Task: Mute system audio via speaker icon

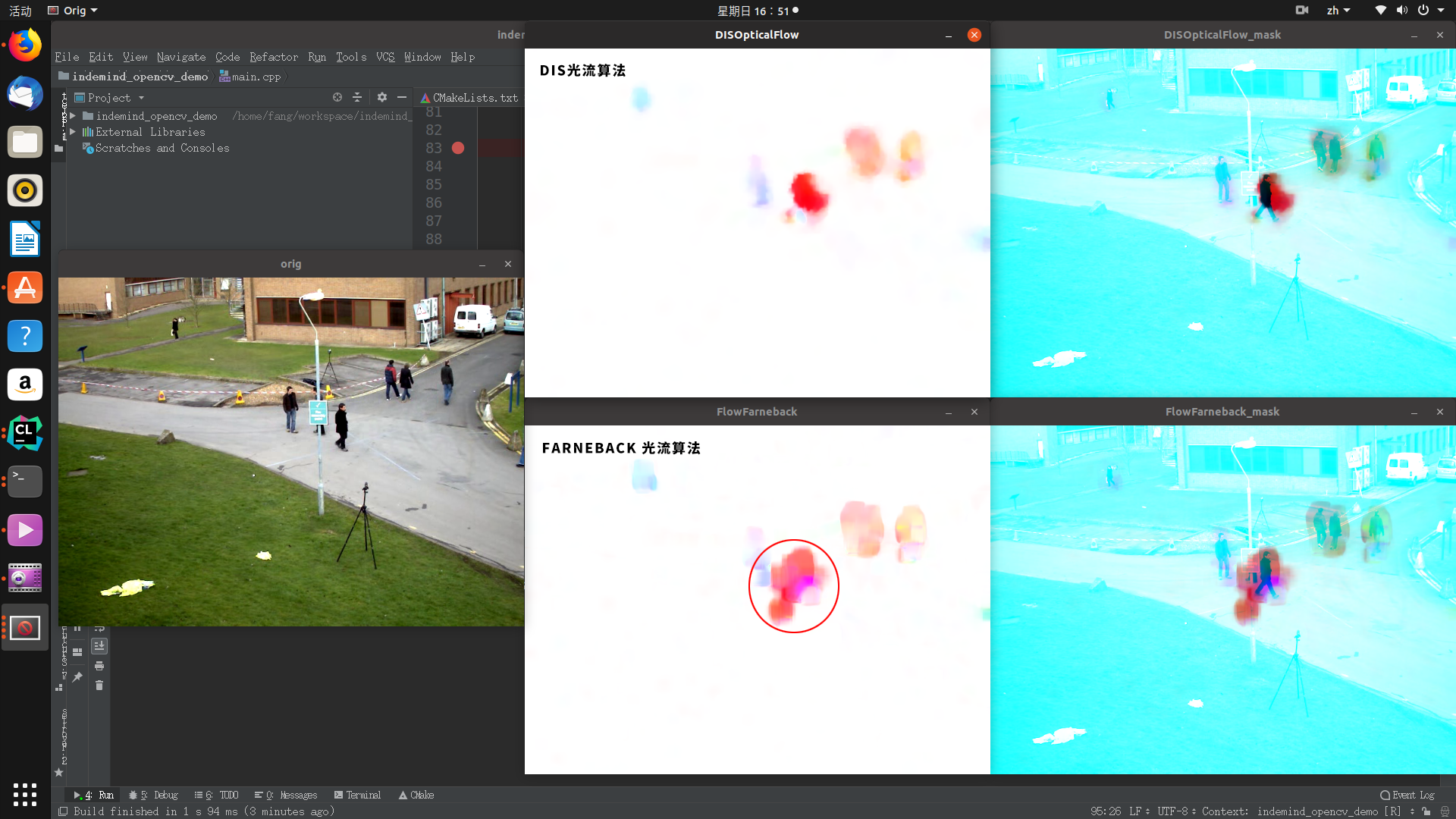Action: 1403,10
